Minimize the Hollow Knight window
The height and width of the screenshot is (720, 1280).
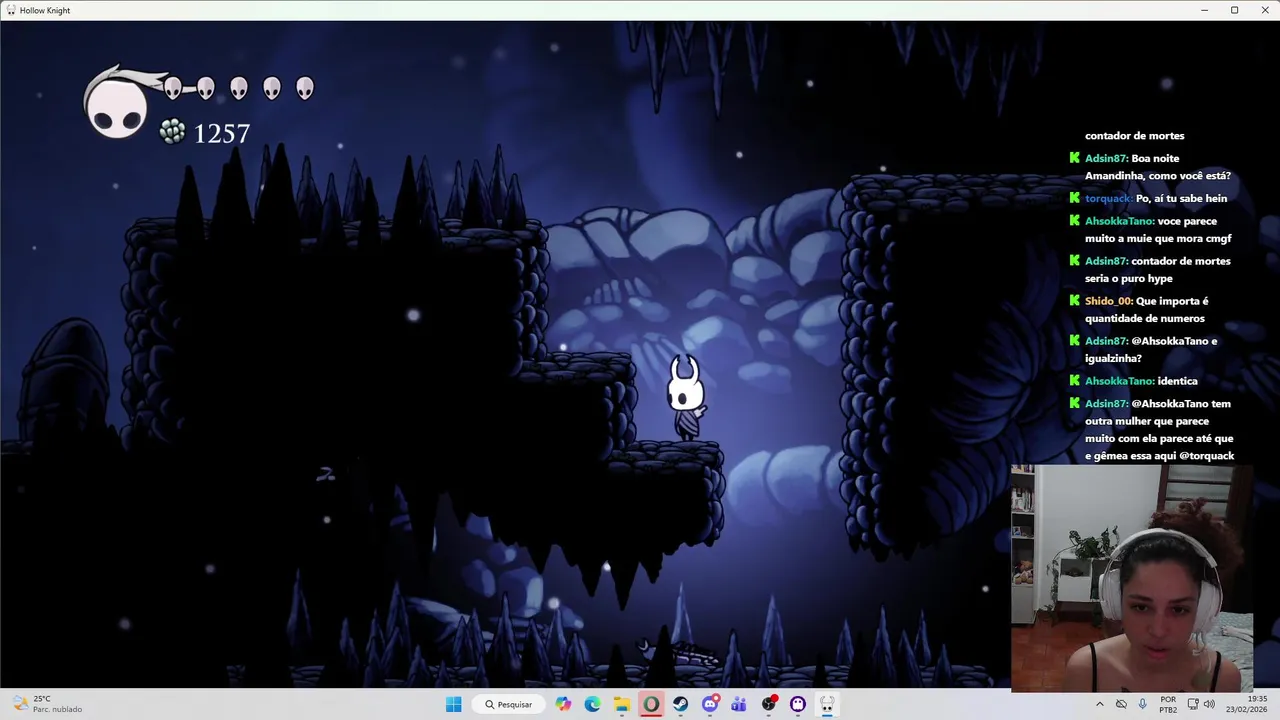pyautogui.click(x=1204, y=10)
